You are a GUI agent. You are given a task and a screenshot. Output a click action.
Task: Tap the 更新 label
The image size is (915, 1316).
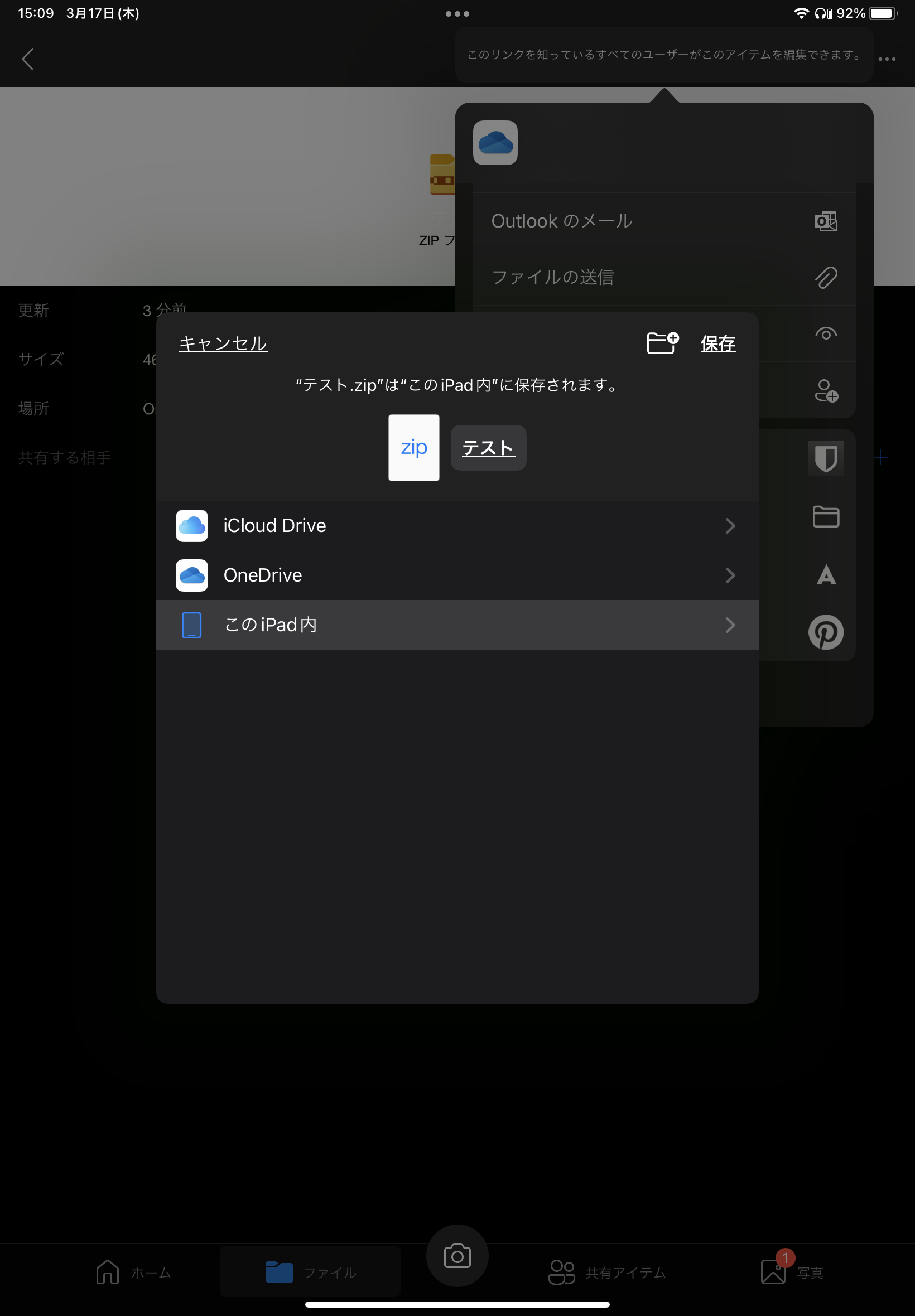click(x=34, y=311)
